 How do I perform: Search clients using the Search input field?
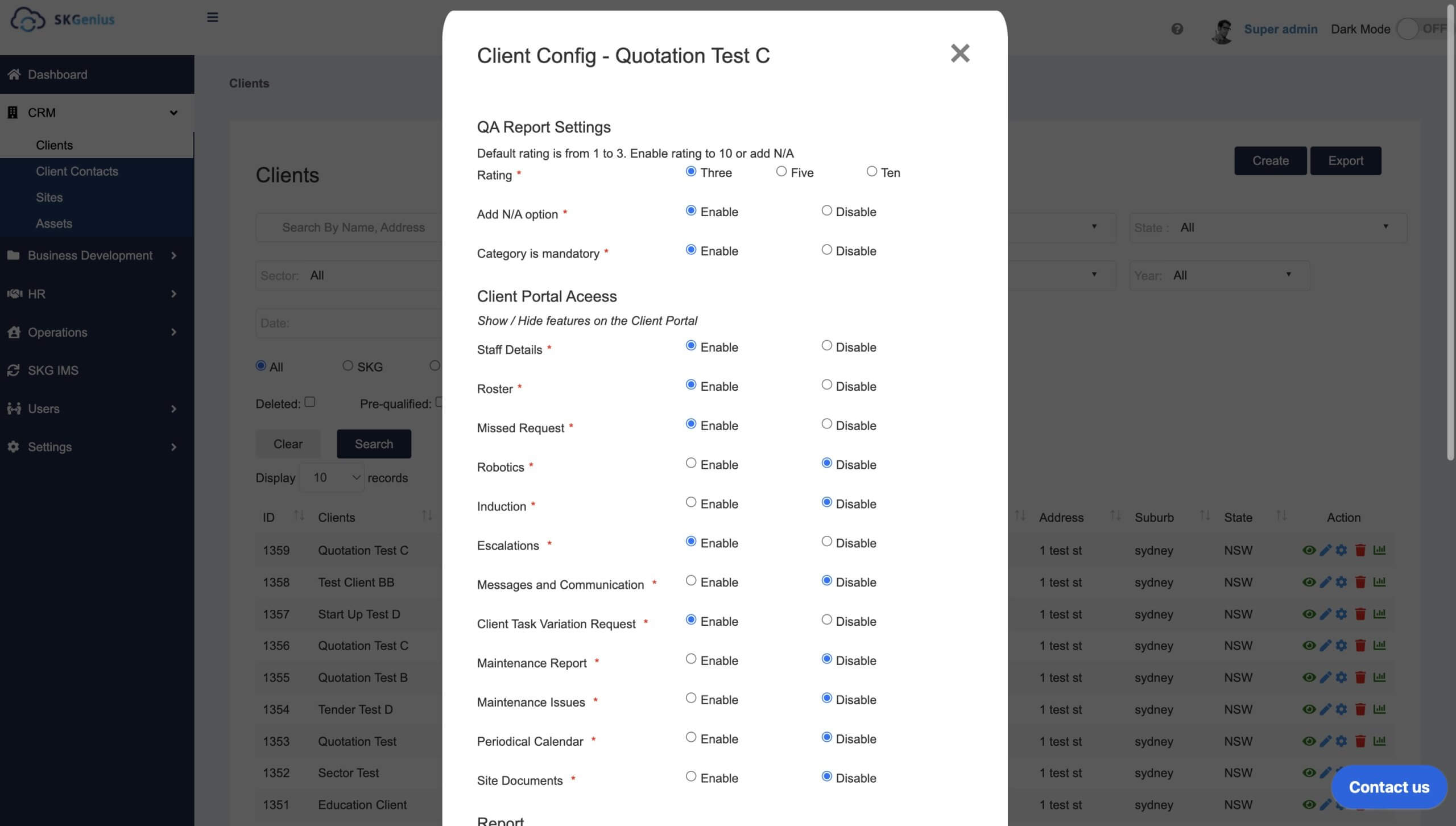[353, 227]
